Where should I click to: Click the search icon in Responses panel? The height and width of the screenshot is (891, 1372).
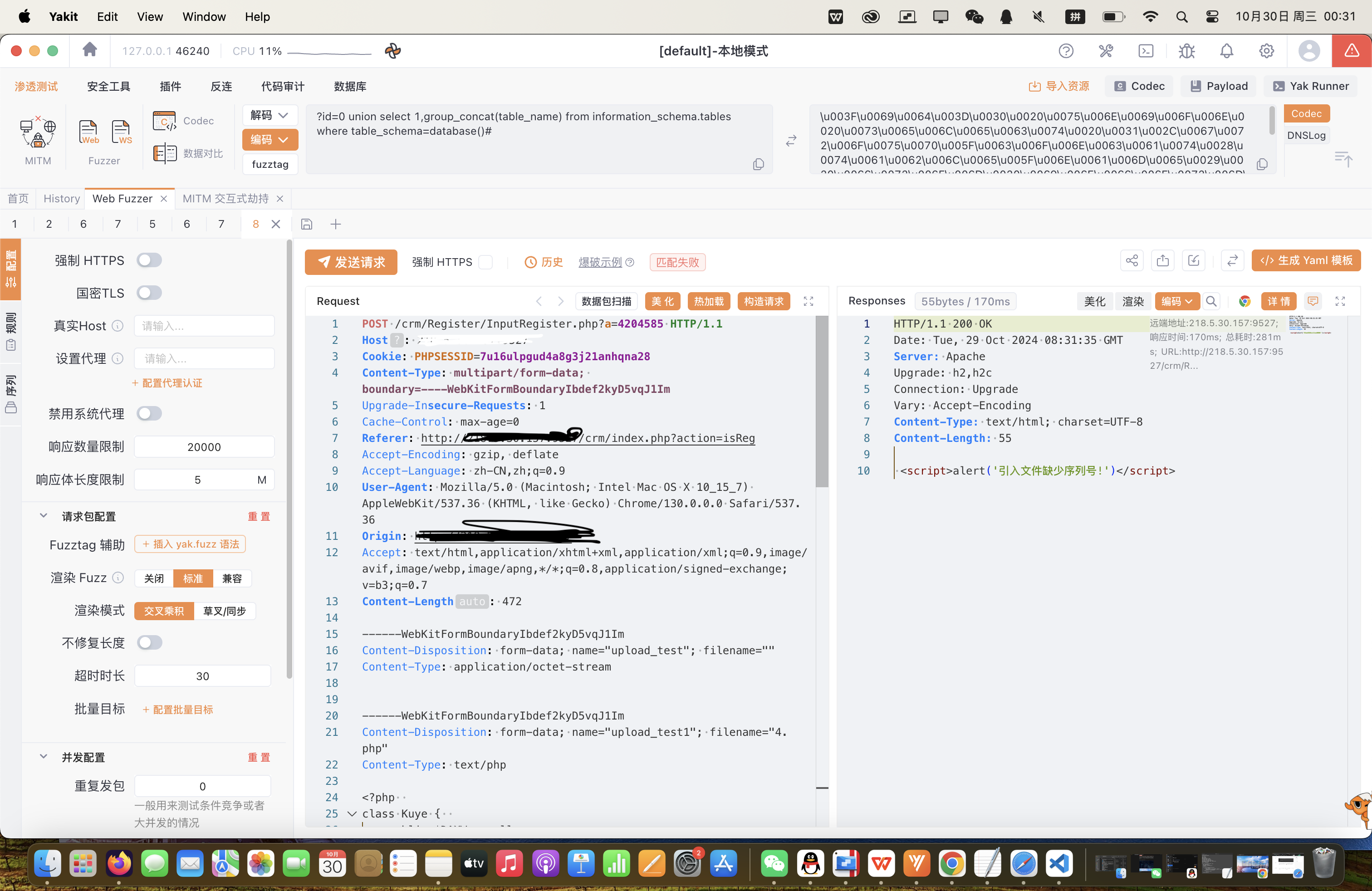1211,301
